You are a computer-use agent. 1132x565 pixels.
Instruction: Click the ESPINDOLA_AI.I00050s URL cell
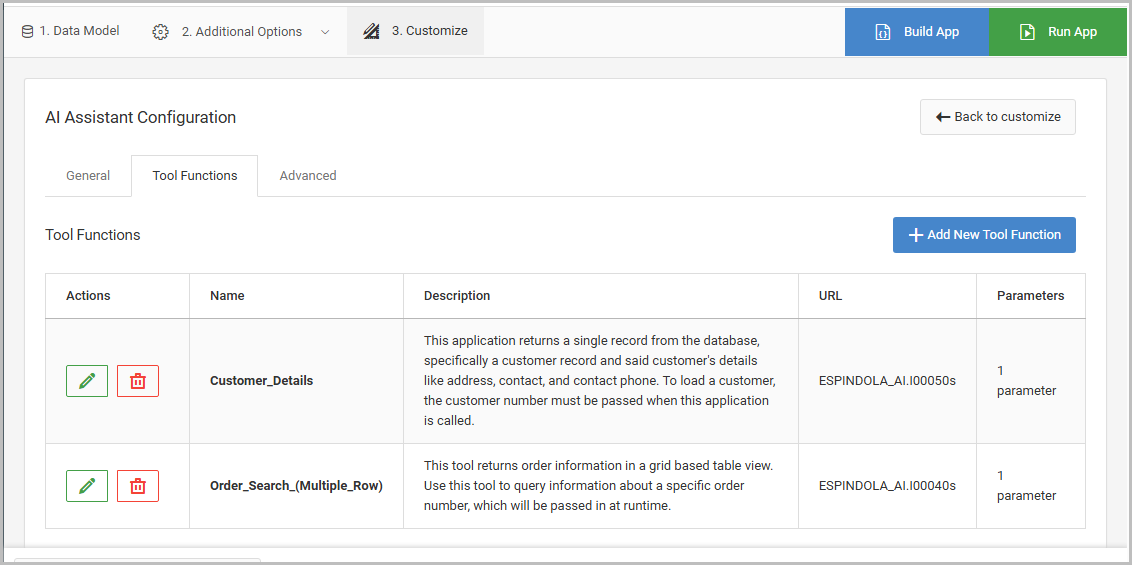tap(887, 381)
